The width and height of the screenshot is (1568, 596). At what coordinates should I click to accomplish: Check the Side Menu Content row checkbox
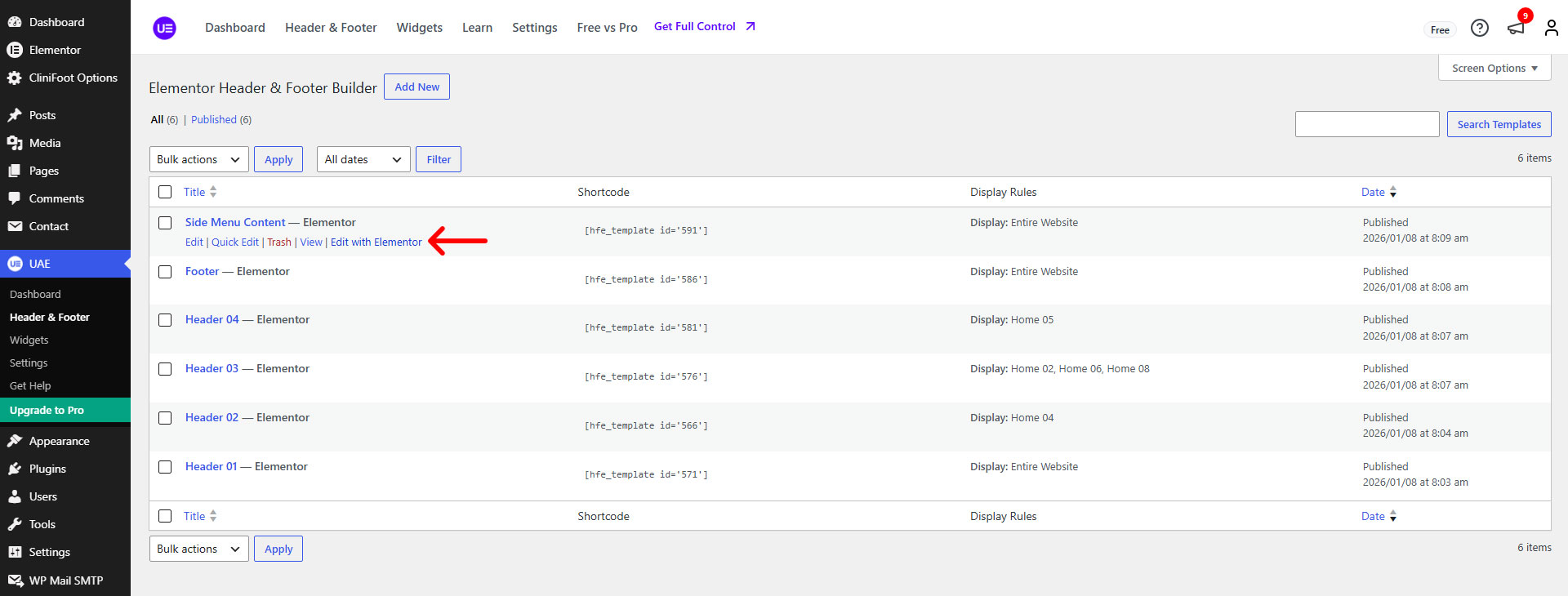click(165, 223)
